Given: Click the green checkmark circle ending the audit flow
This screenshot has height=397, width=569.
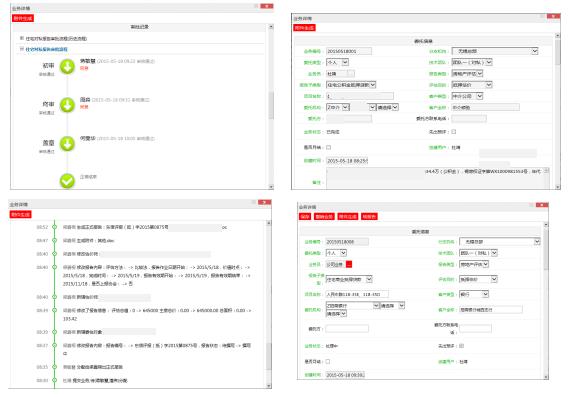Looking at the screenshot, I should 67,180.
